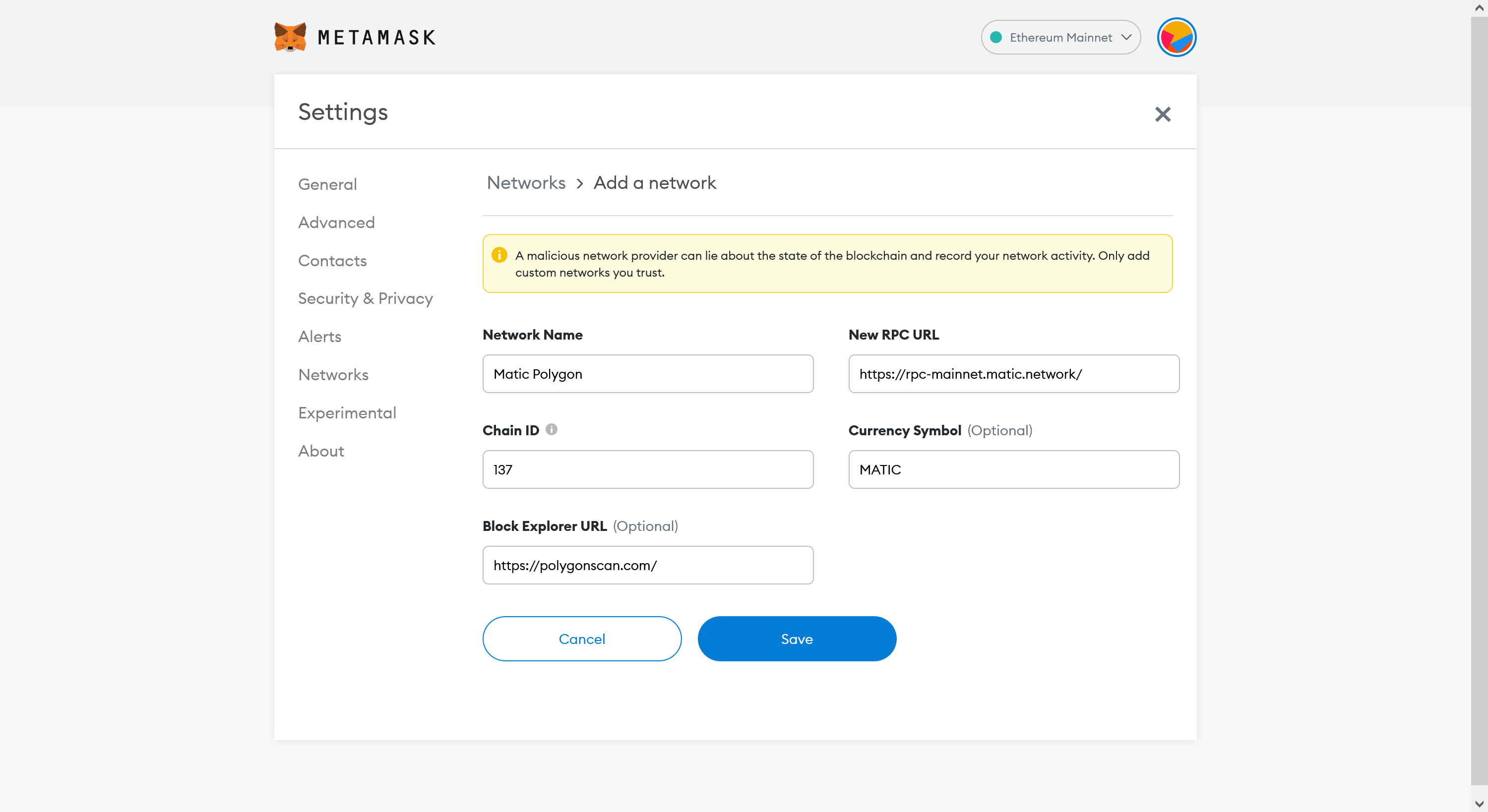Click the page scrollbar down arrow
Viewport: 1488px width, 812px height.
click(x=1479, y=804)
